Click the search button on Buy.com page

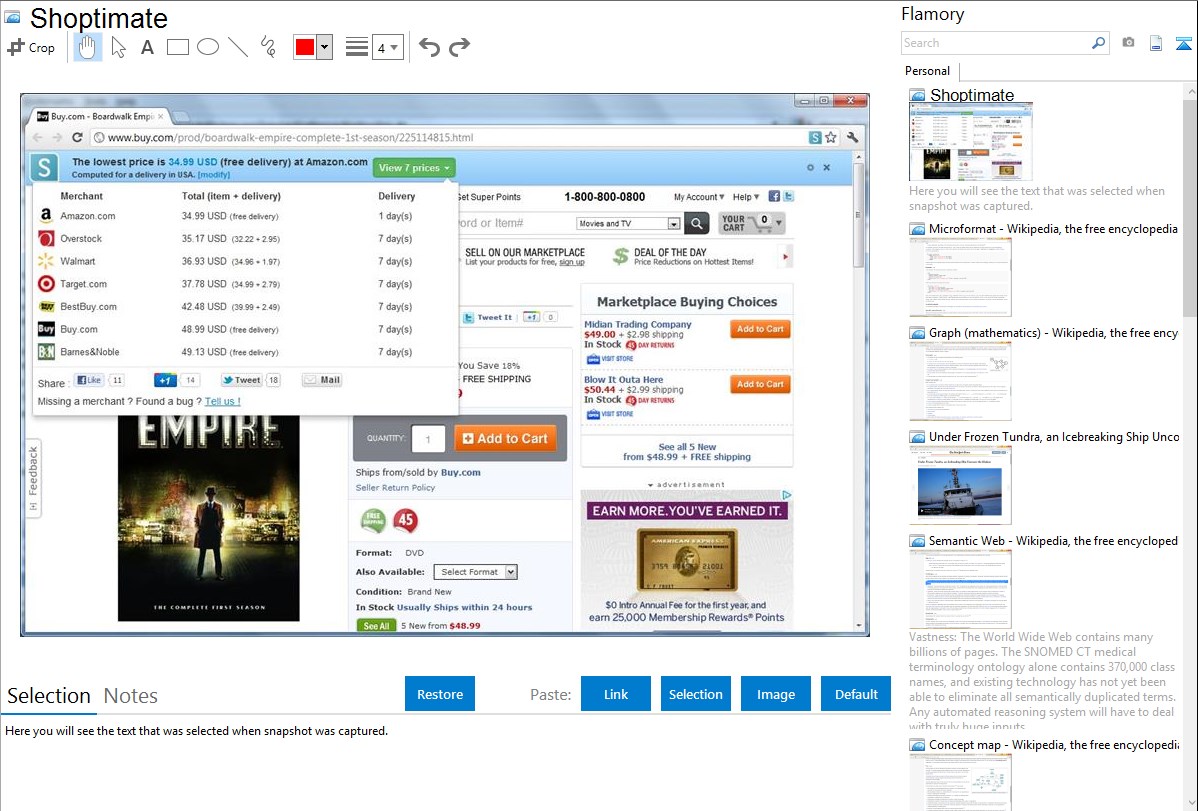click(x=697, y=223)
